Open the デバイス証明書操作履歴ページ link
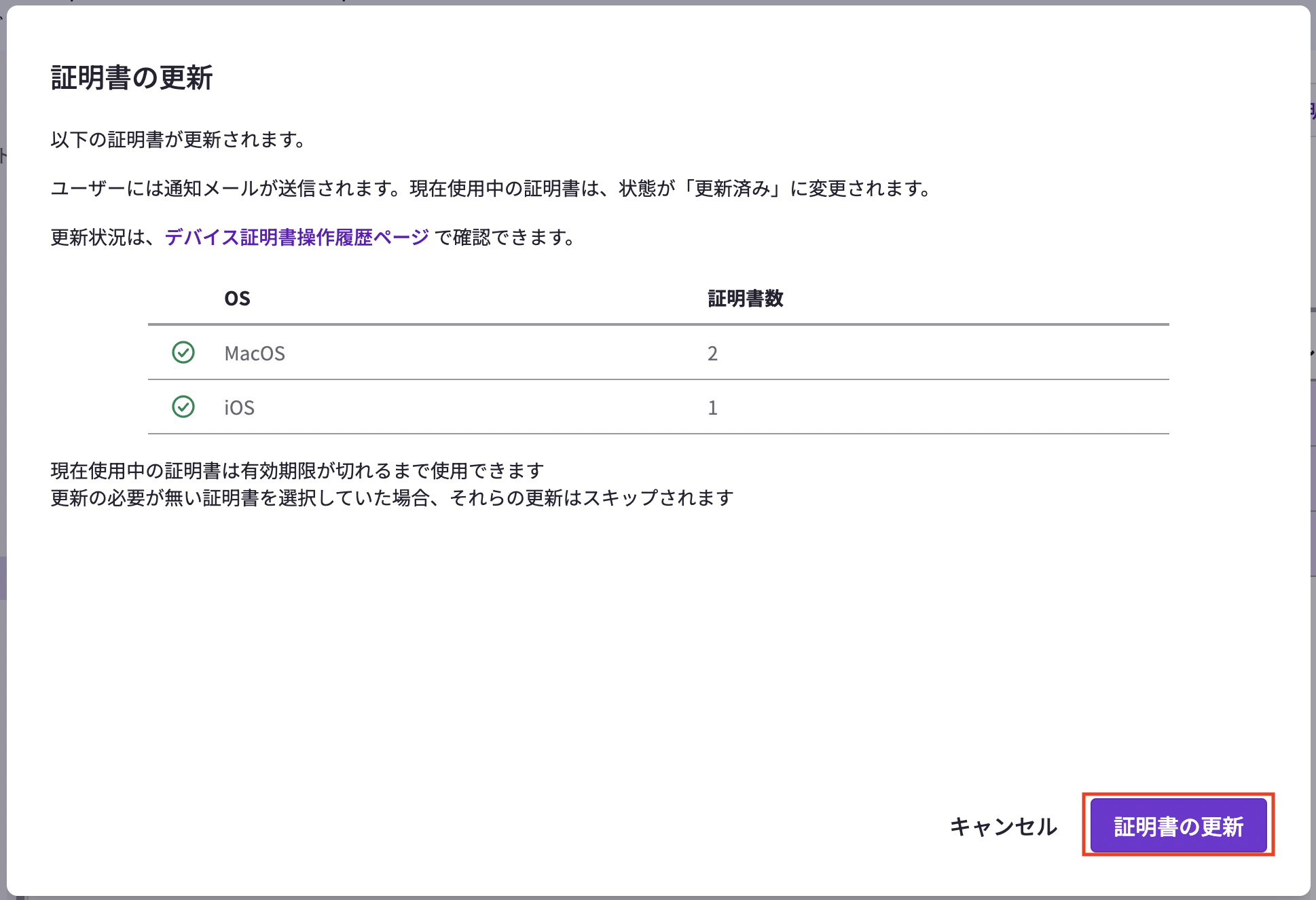The width and height of the screenshot is (1316, 900). [x=297, y=237]
